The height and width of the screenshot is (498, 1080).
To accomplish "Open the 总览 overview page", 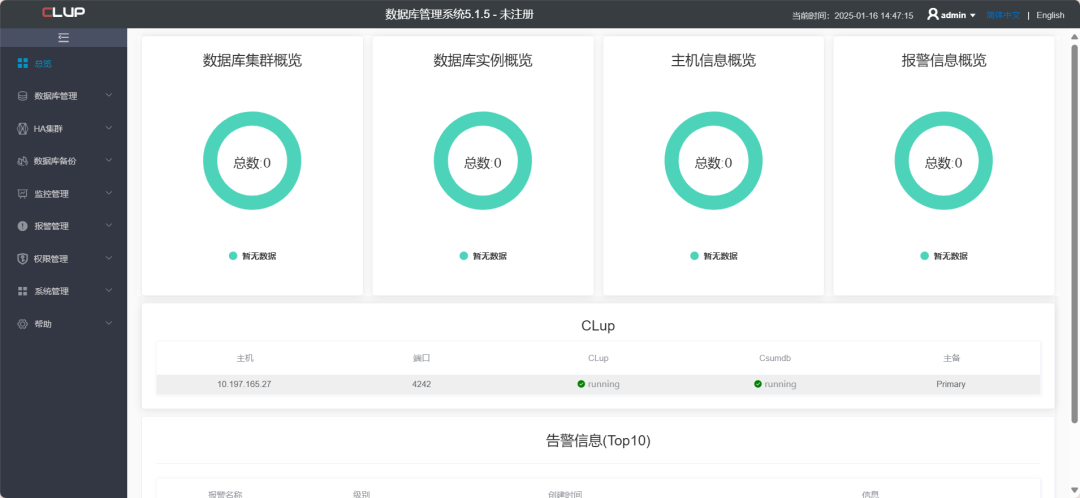I will [x=63, y=63].
